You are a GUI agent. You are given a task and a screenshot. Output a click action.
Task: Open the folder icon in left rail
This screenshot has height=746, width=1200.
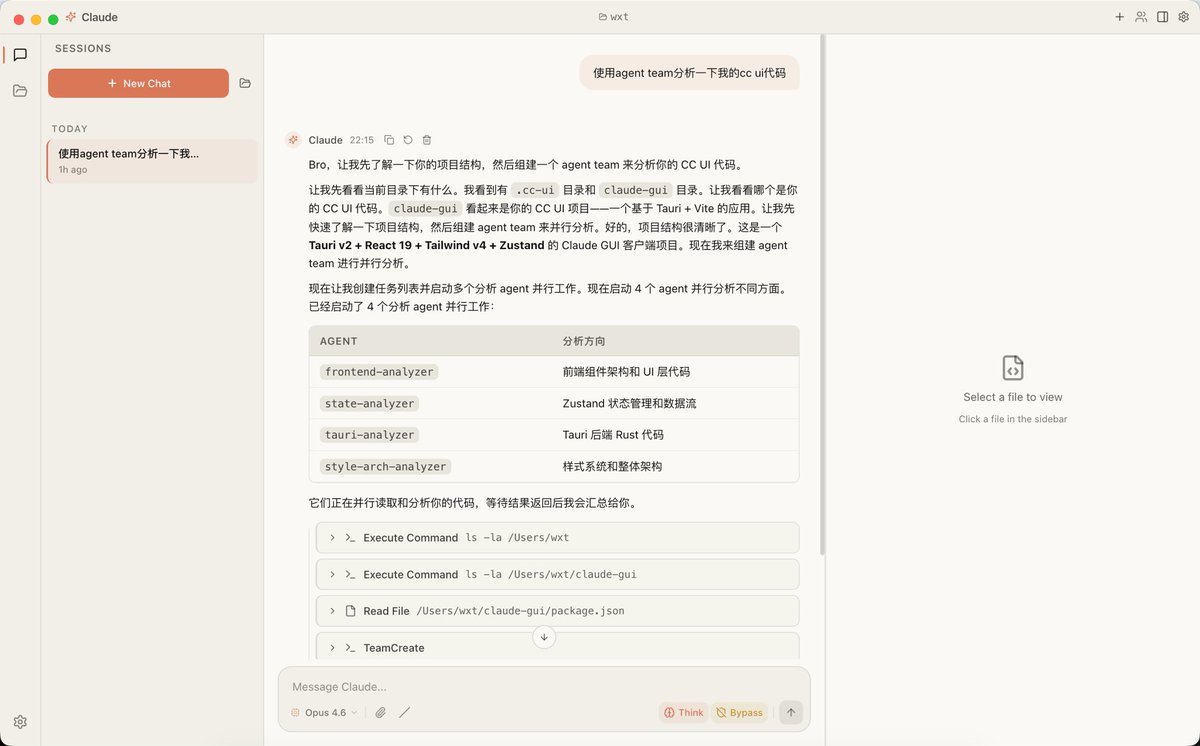click(20, 91)
